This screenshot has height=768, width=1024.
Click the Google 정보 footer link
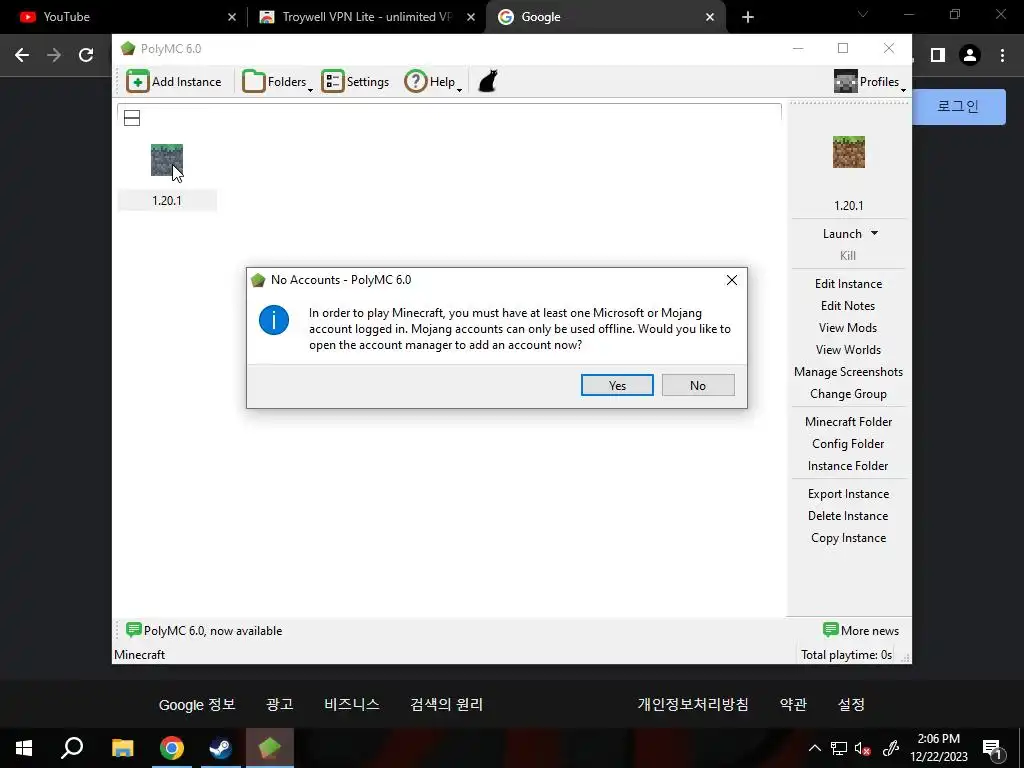[x=197, y=705]
